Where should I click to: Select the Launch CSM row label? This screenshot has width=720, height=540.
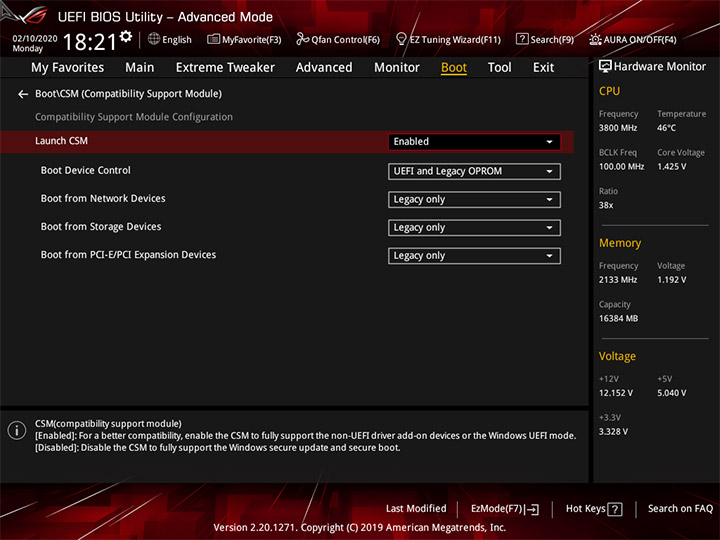tap(61, 141)
